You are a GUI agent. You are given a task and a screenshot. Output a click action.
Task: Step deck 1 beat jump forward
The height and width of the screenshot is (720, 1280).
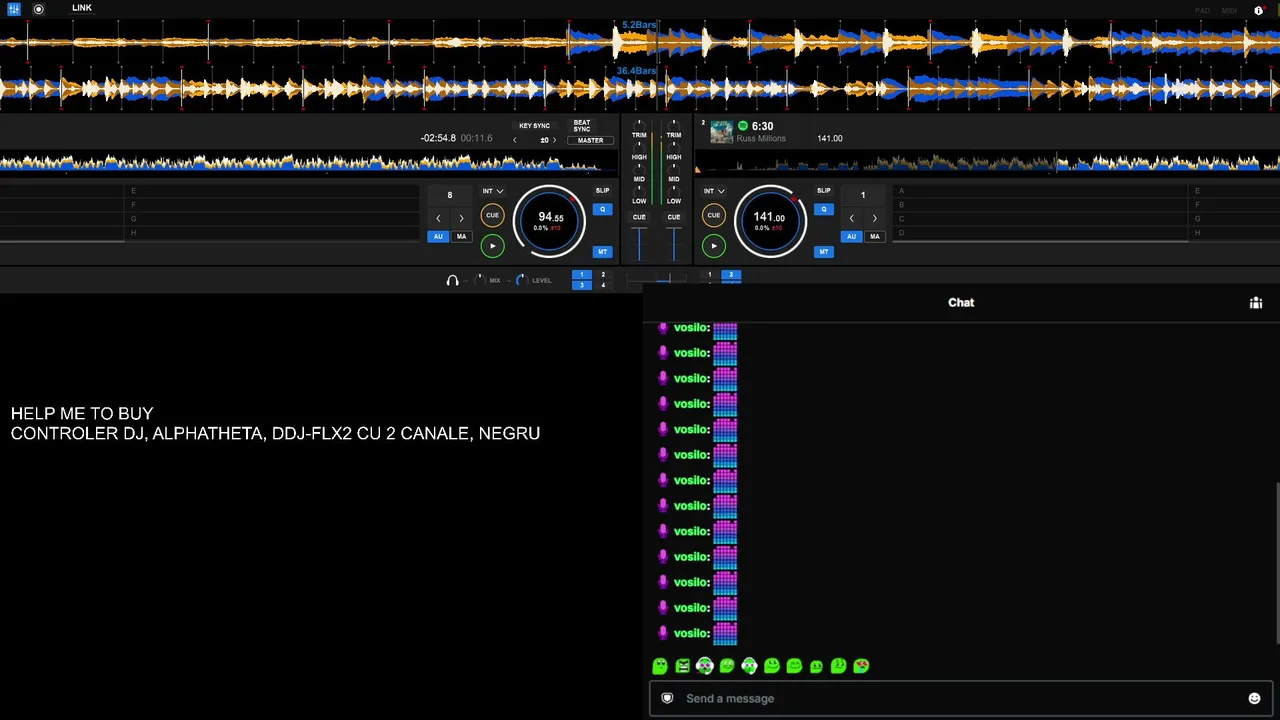[461, 218]
